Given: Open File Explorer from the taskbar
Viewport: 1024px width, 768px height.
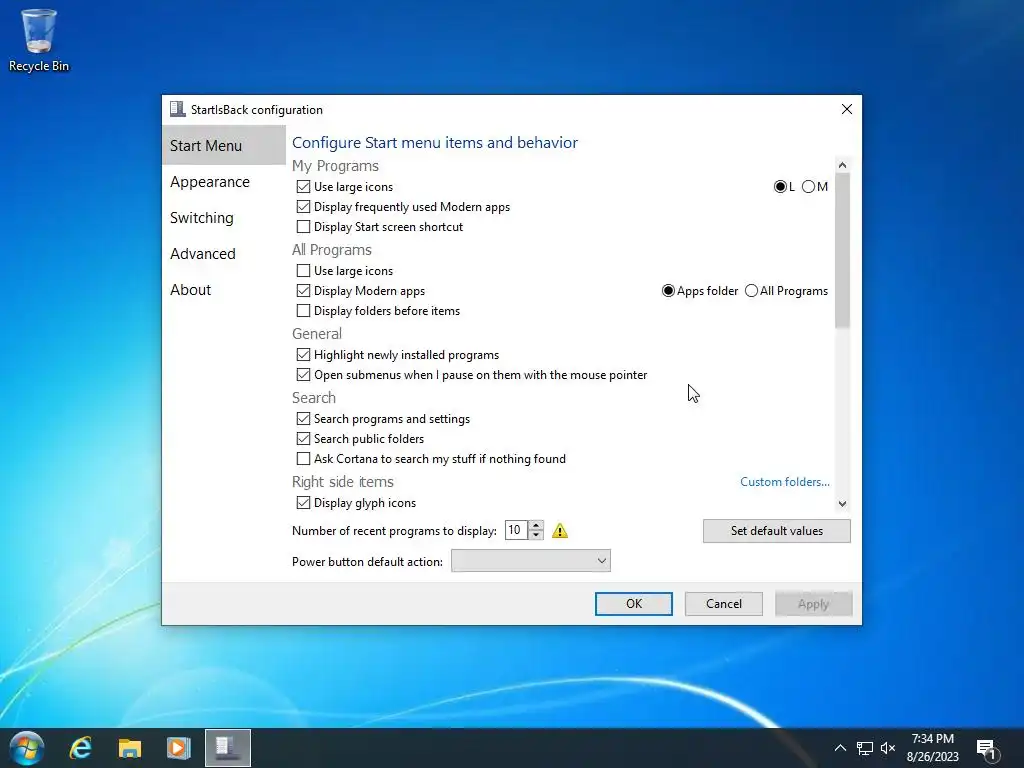Looking at the screenshot, I should click(129, 748).
